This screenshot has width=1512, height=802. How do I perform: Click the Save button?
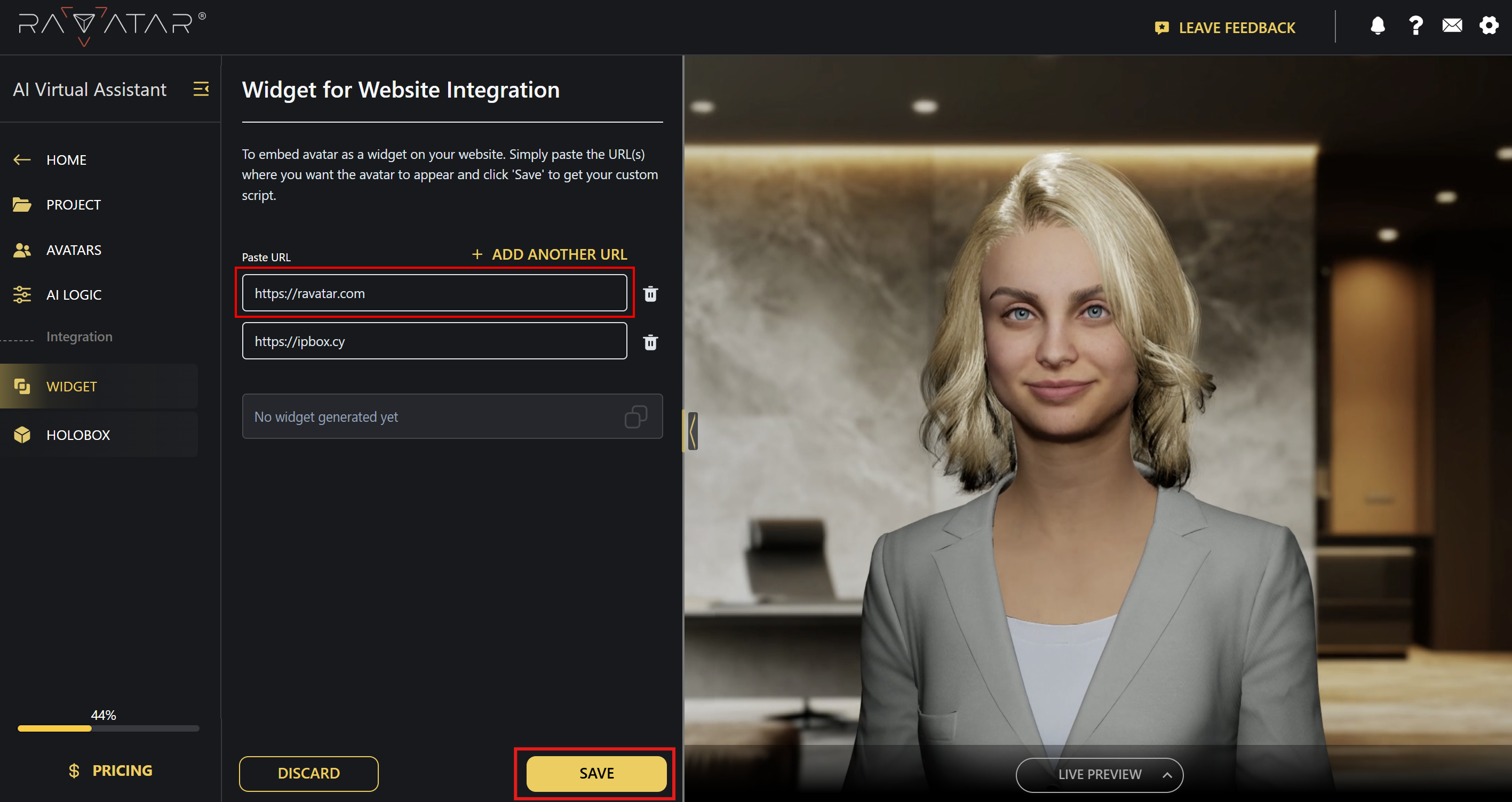tap(596, 773)
